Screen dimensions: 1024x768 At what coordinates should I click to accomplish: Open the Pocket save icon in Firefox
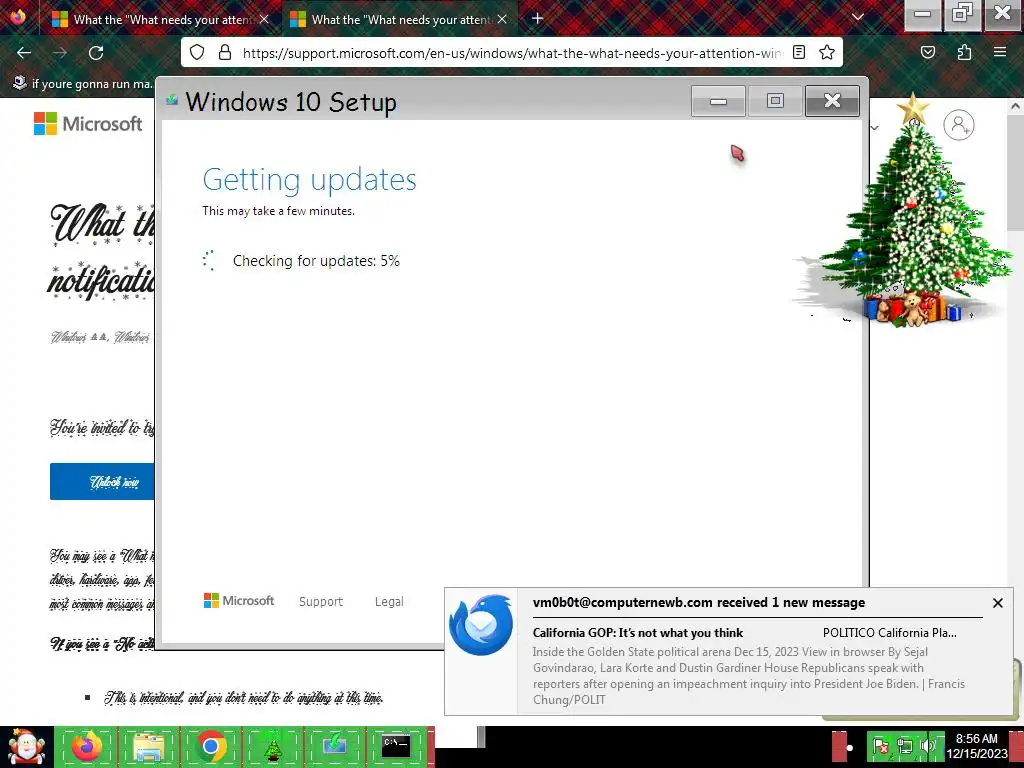tap(928, 52)
